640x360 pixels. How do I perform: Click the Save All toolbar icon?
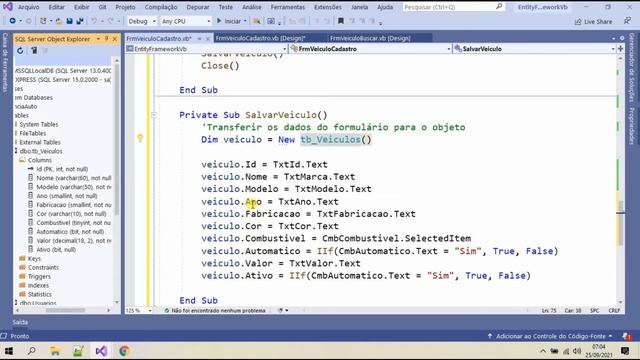[80, 21]
